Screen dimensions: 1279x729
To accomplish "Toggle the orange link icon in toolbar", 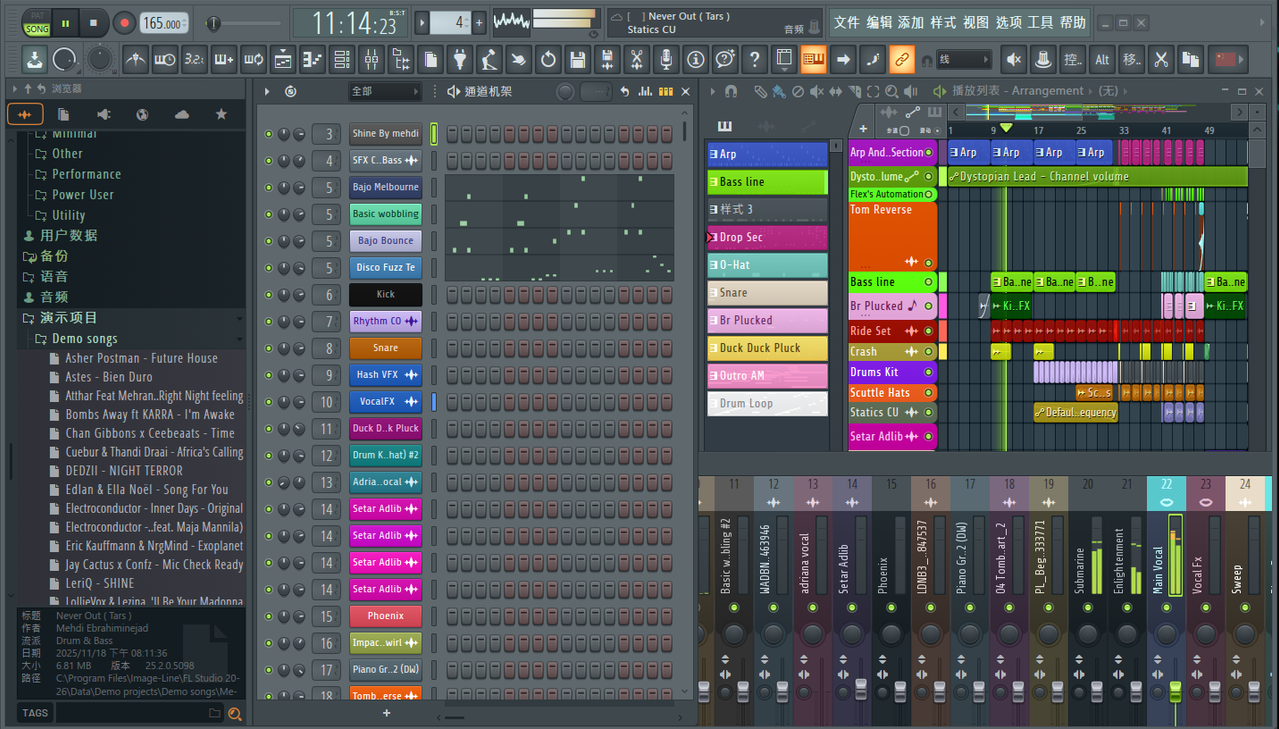I will (902, 60).
